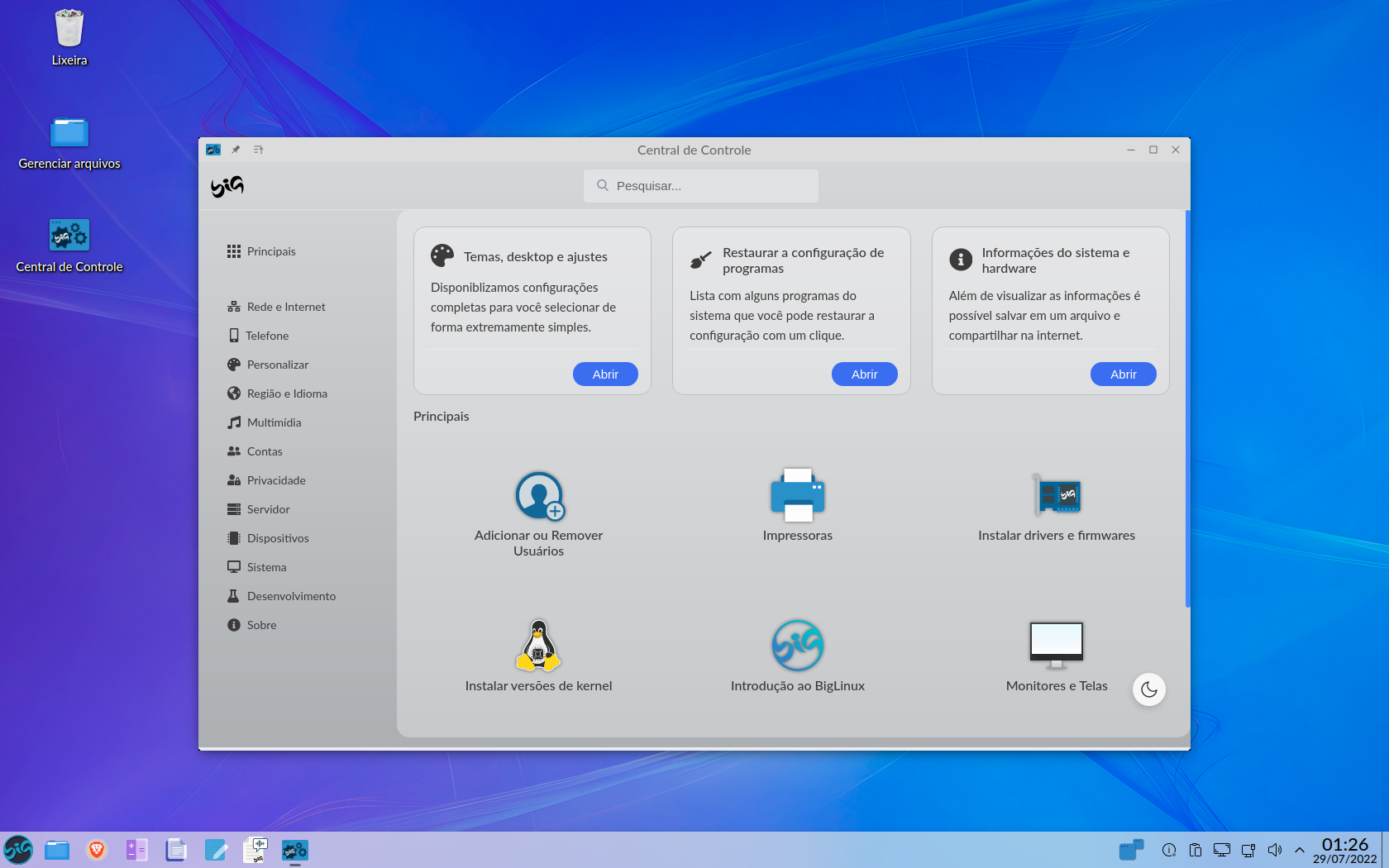This screenshot has height=868, width=1389.
Task: Open the Desenvolvimento sidebar category
Action: (282, 596)
